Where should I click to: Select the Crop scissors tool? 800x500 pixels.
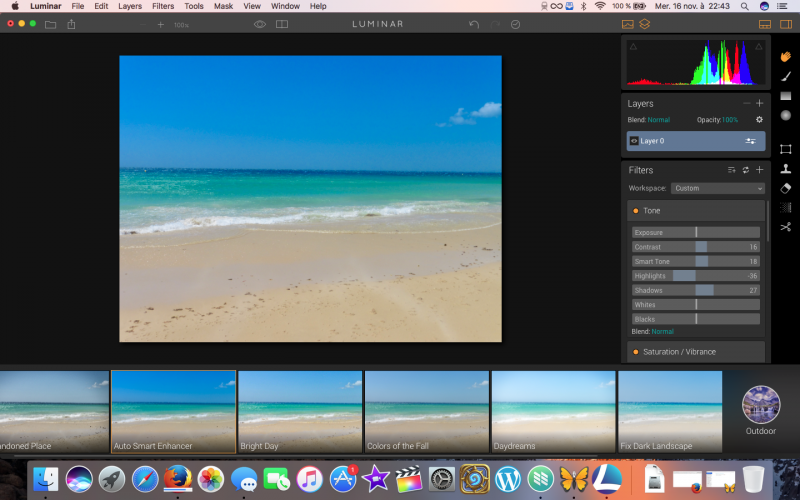point(786,227)
